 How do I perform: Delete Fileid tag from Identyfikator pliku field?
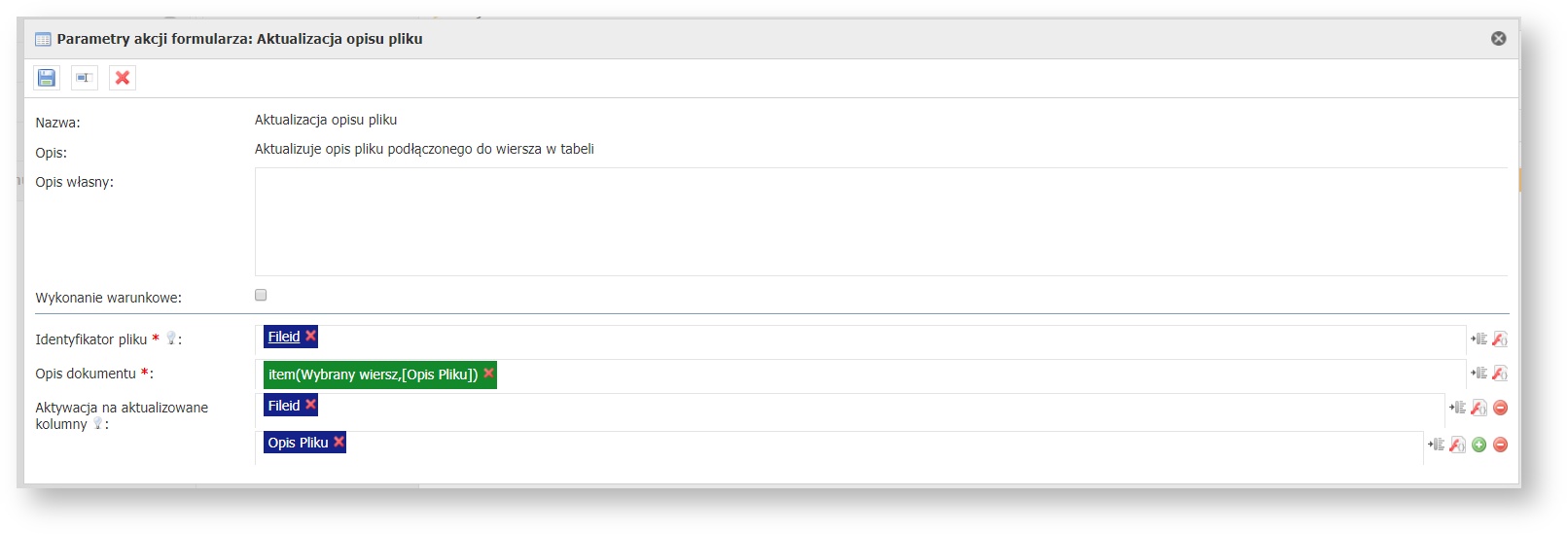pyautogui.click(x=311, y=336)
